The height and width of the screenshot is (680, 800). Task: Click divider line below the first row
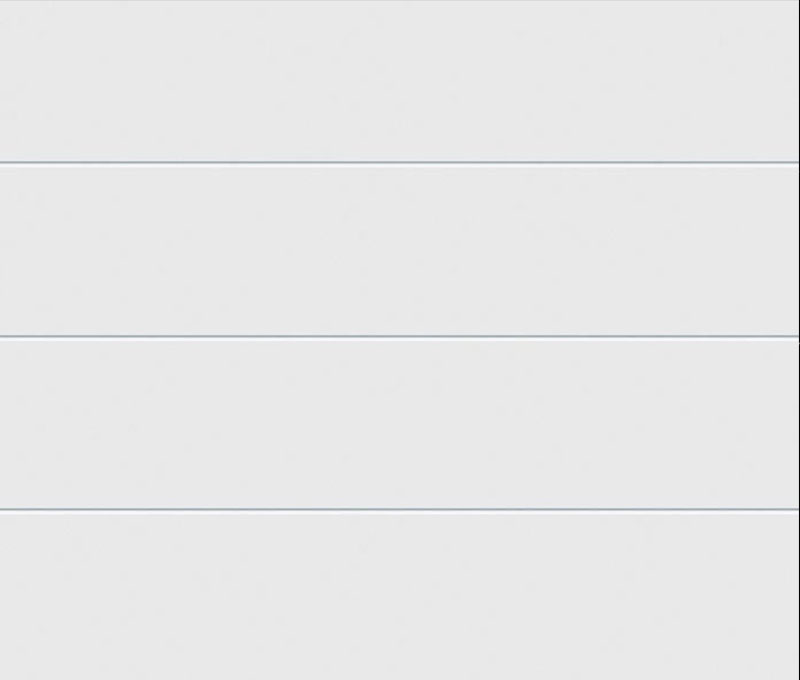coord(399,163)
